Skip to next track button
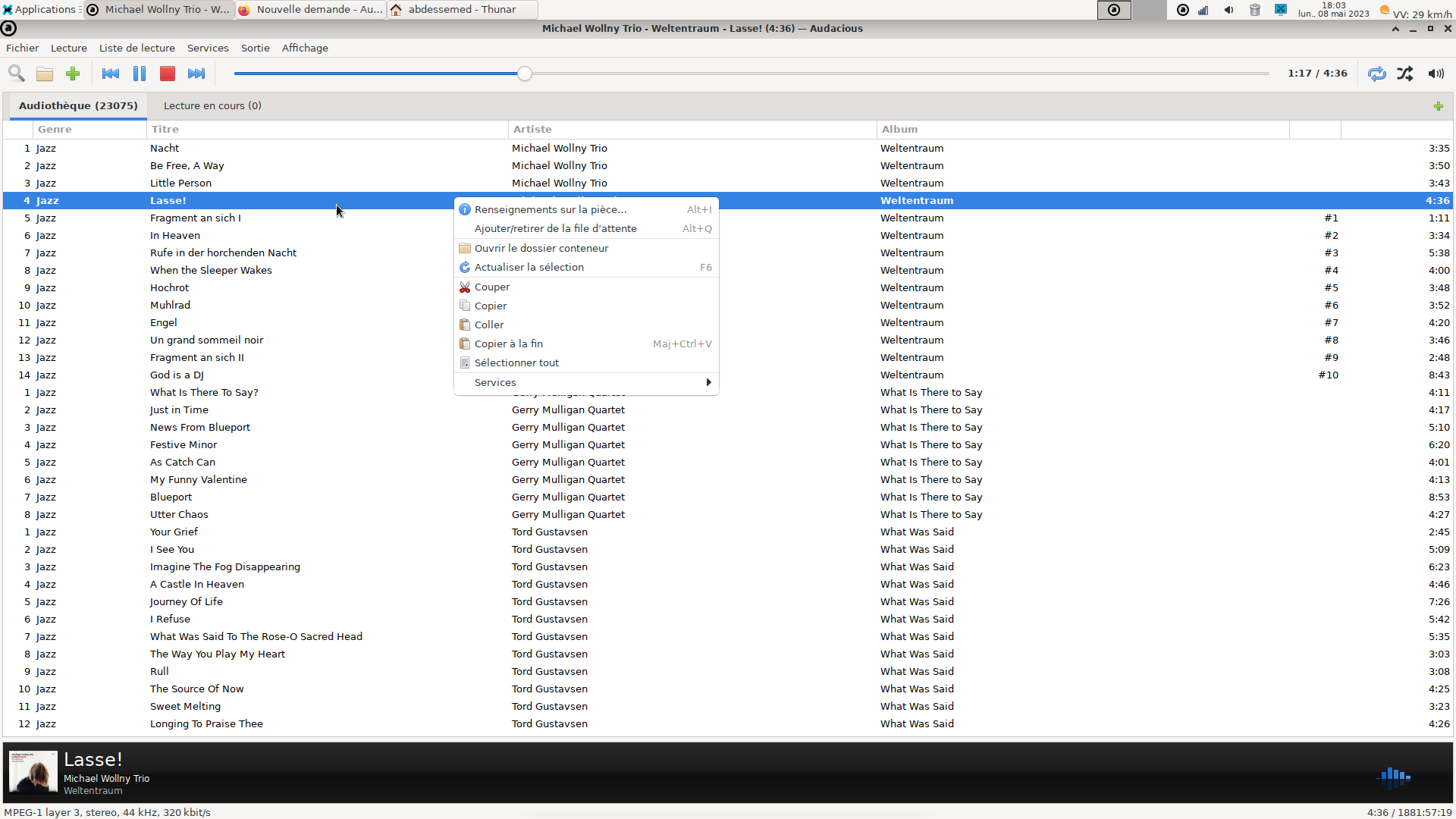The height and width of the screenshot is (819, 1456). click(x=196, y=74)
